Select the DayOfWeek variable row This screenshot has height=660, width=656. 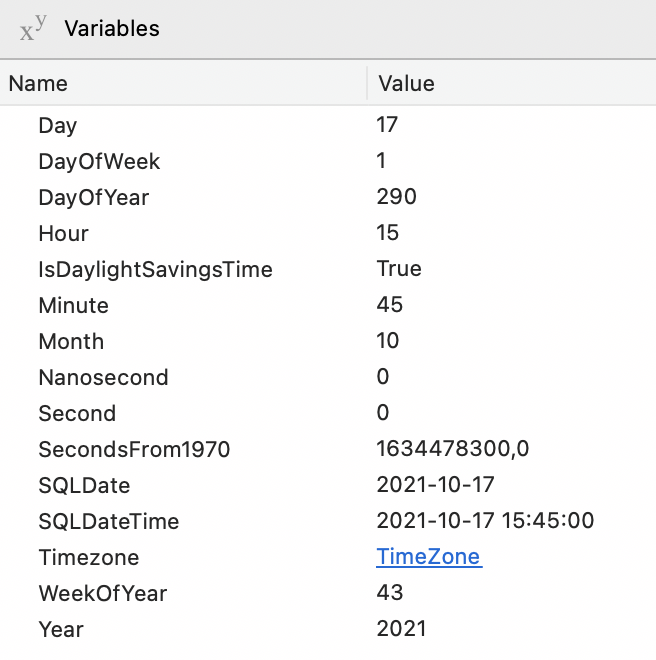(328, 161)
